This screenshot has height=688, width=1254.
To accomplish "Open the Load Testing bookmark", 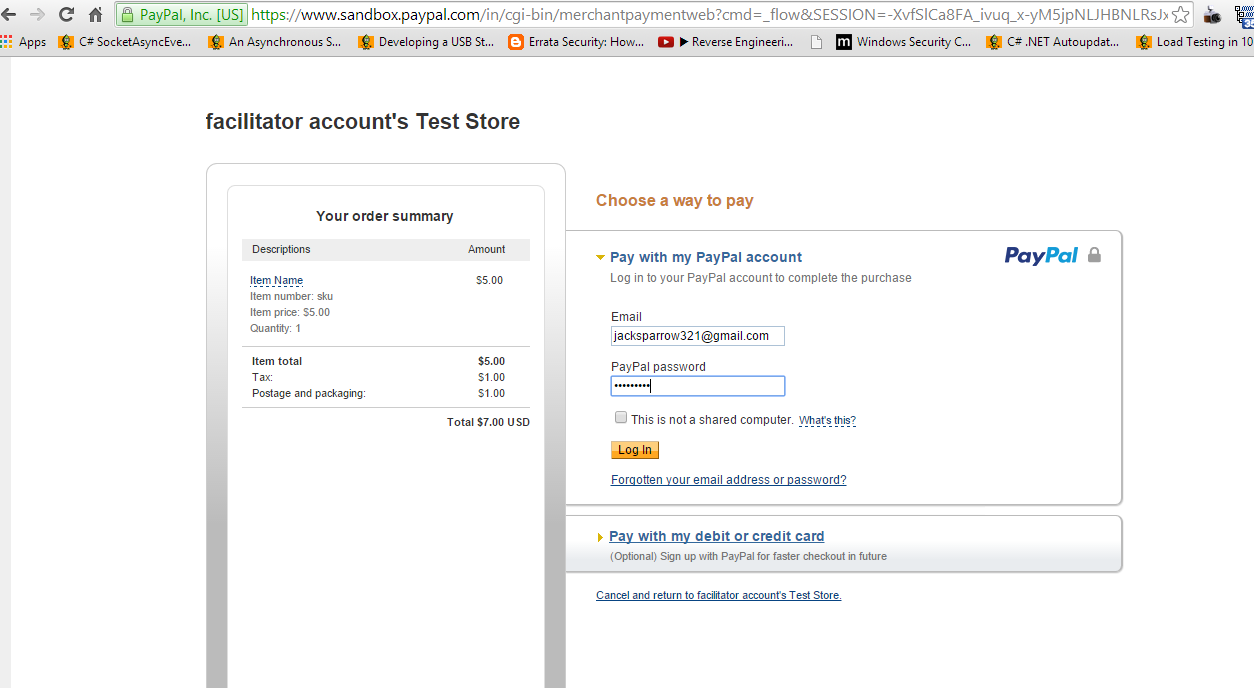I will click(x=1195, y=42).
